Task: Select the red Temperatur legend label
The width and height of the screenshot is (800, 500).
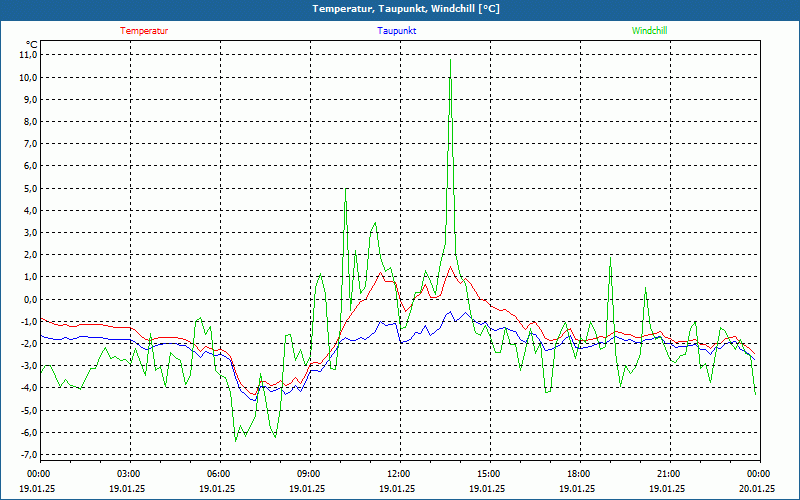Action: pos(144,31)
